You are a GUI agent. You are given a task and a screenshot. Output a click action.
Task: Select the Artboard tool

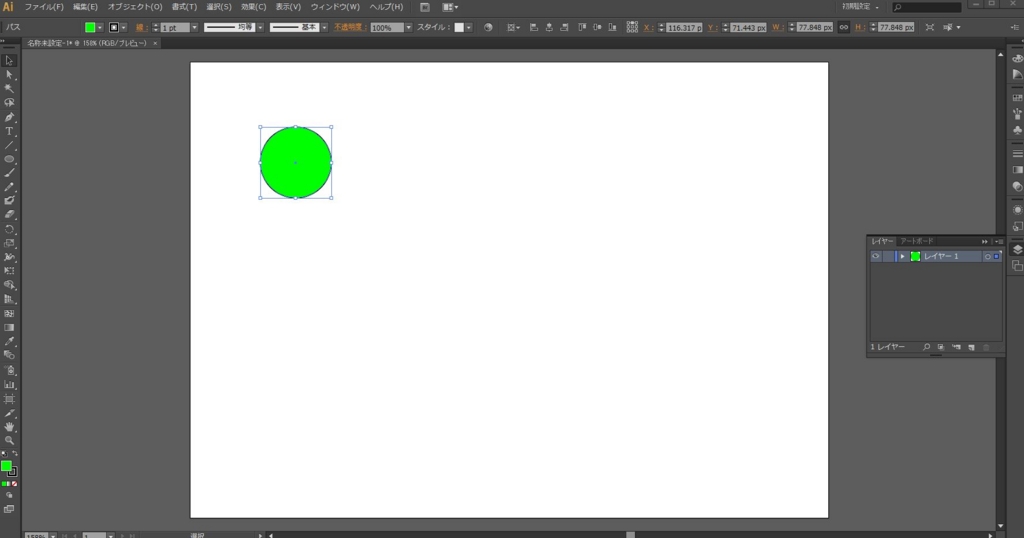(9, 398)
